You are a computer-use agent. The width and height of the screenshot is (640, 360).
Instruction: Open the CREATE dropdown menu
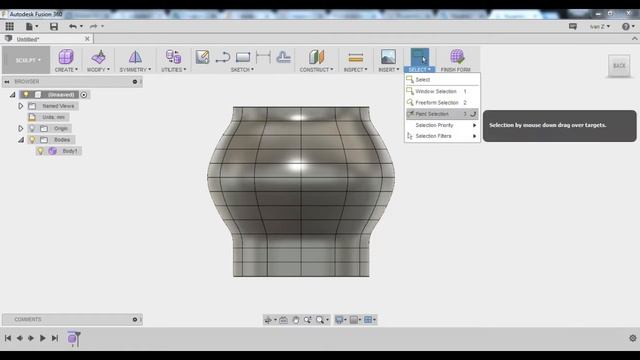point(66,70)
